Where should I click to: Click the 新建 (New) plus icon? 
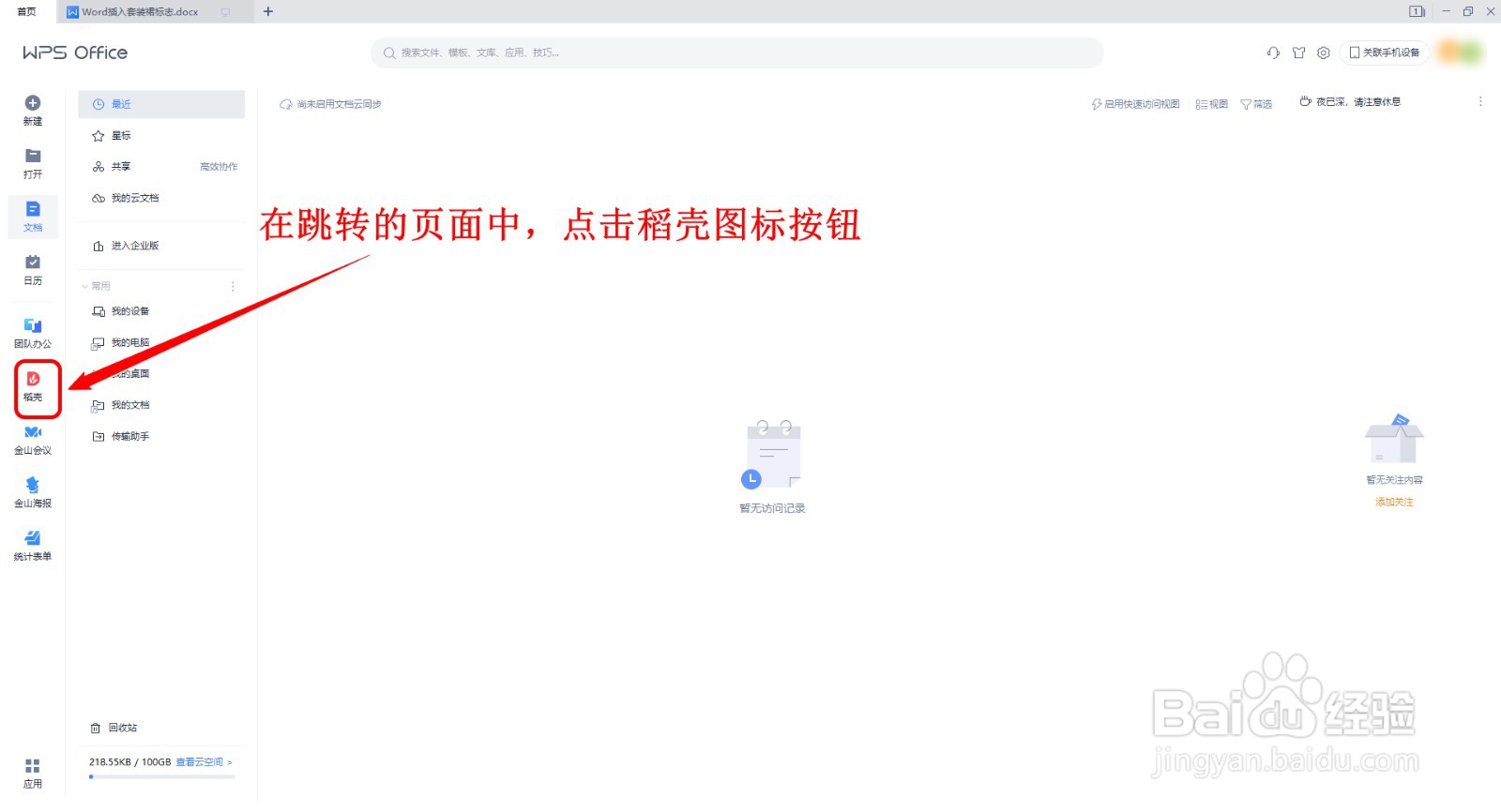(x=33, y=103)
